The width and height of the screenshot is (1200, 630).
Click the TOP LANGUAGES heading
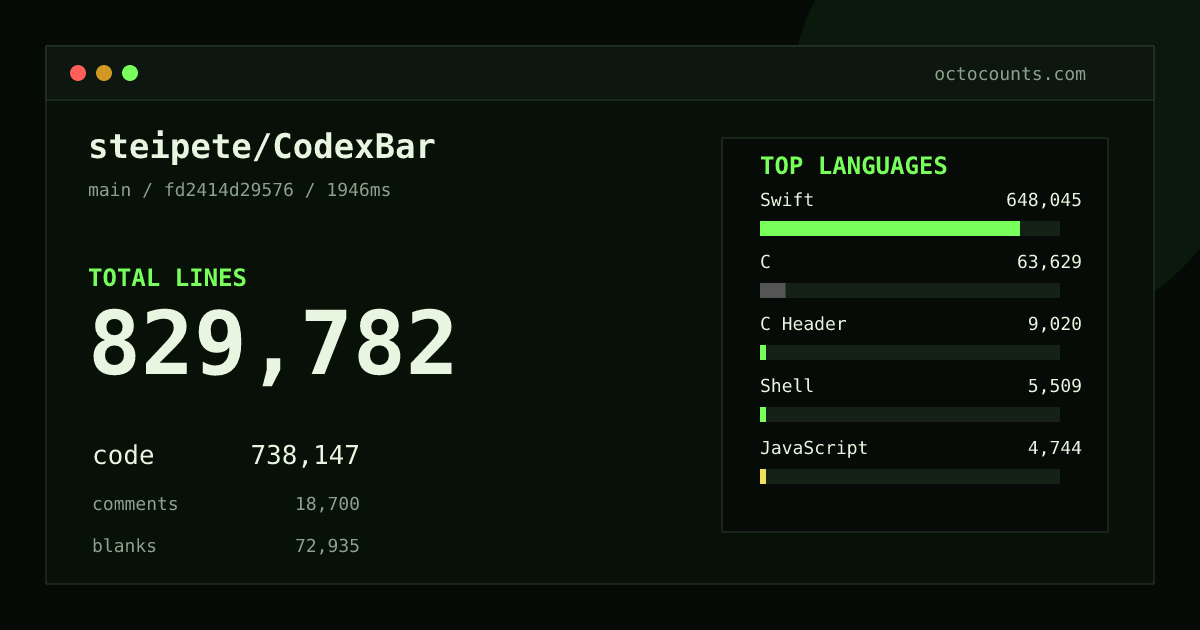pyautogui.click(x=854, y=166)
